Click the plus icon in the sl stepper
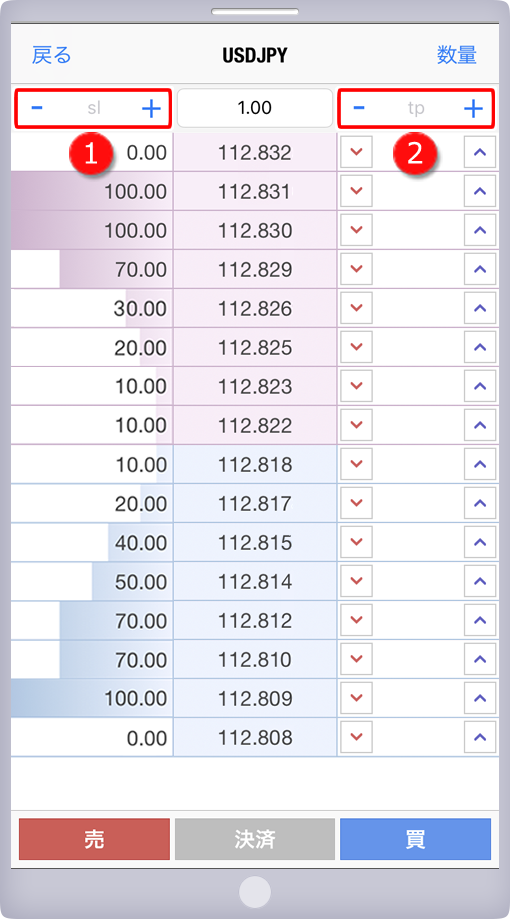This screenshot has height=919, width=510. click(151, 108)
